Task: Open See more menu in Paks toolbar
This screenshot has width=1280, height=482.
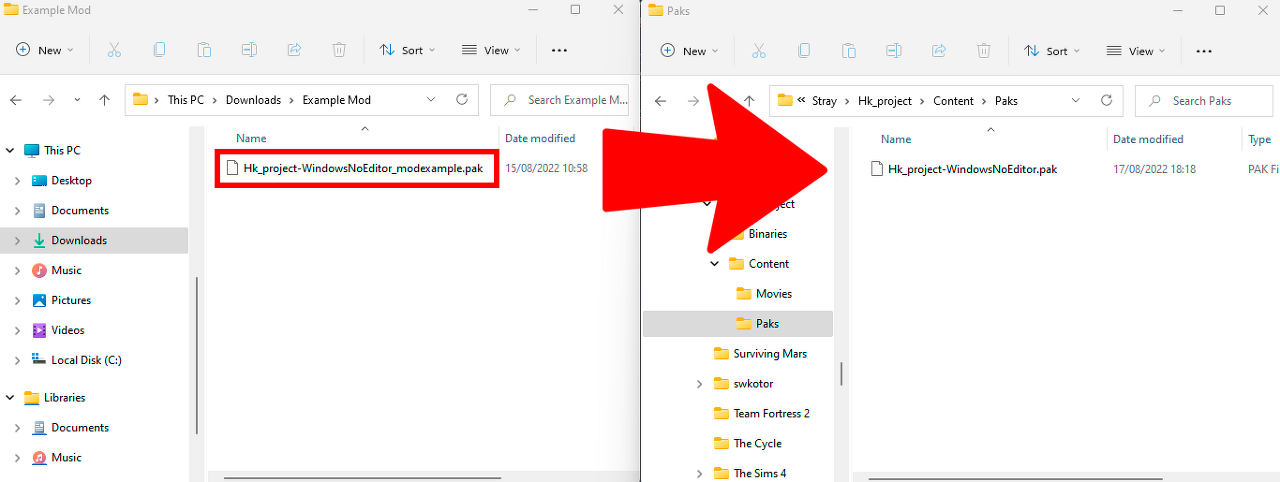Action: [1204, 50]
